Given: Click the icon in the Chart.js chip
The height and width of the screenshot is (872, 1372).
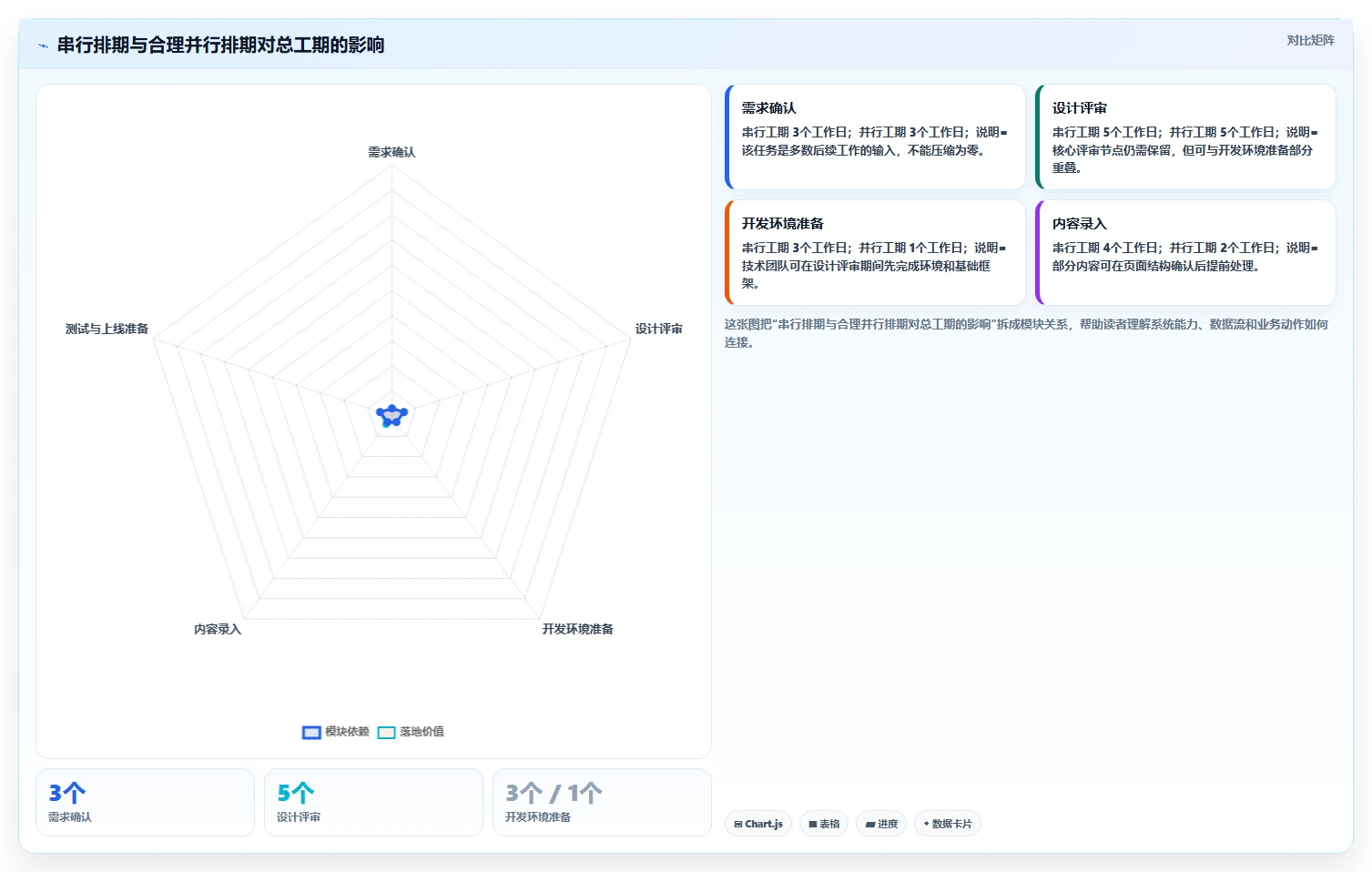Looking at the screenshot, I should tap(738, 824).
